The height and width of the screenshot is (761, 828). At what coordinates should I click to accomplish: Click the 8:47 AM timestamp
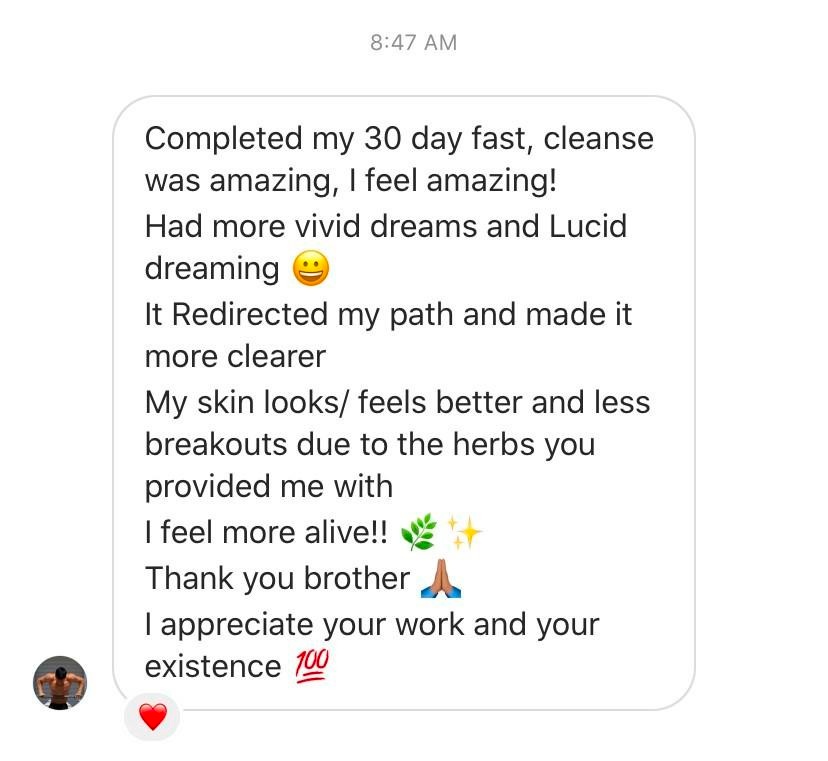[x=413, y=43]
